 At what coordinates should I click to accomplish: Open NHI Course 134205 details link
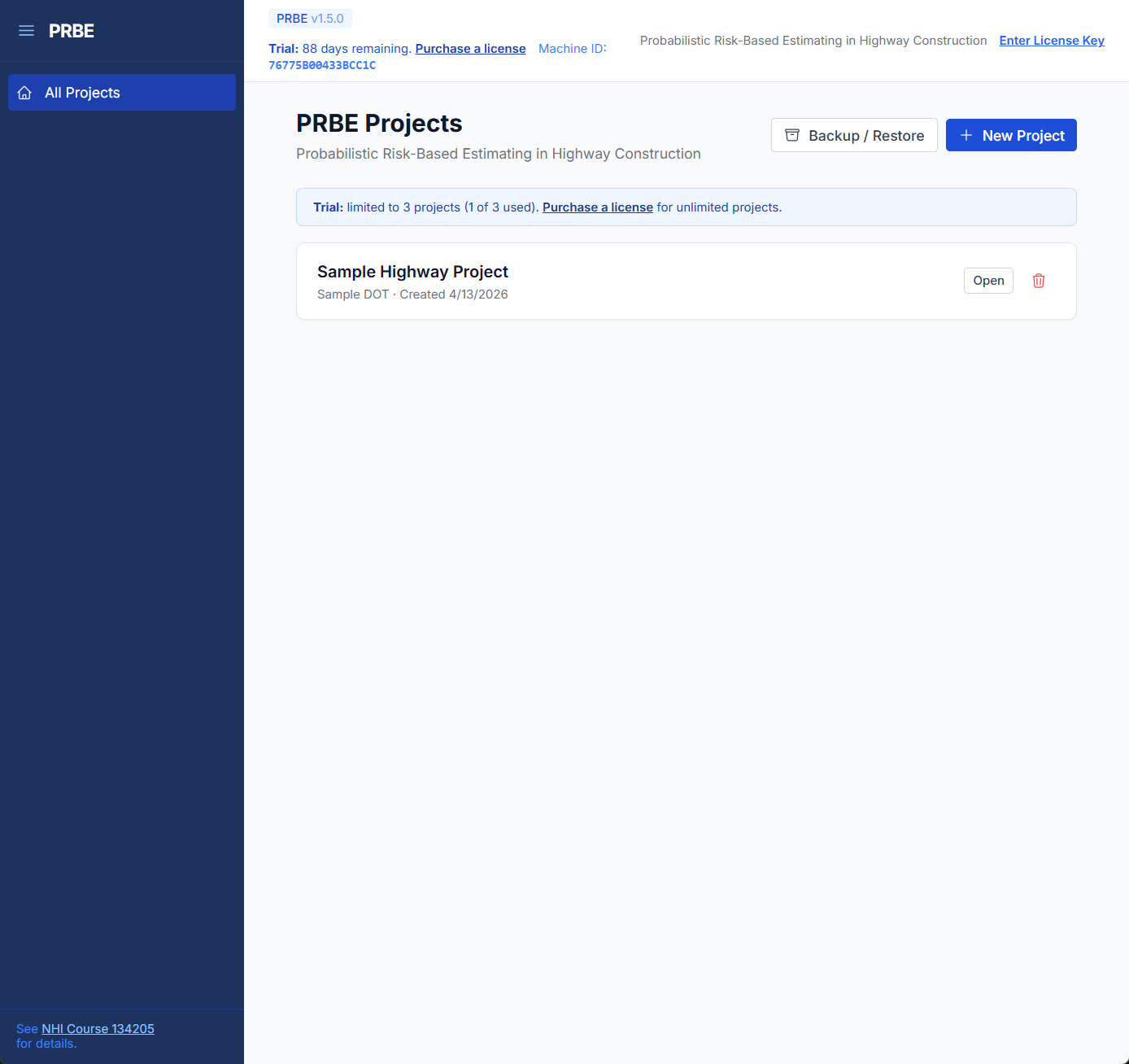point(97,1028)
